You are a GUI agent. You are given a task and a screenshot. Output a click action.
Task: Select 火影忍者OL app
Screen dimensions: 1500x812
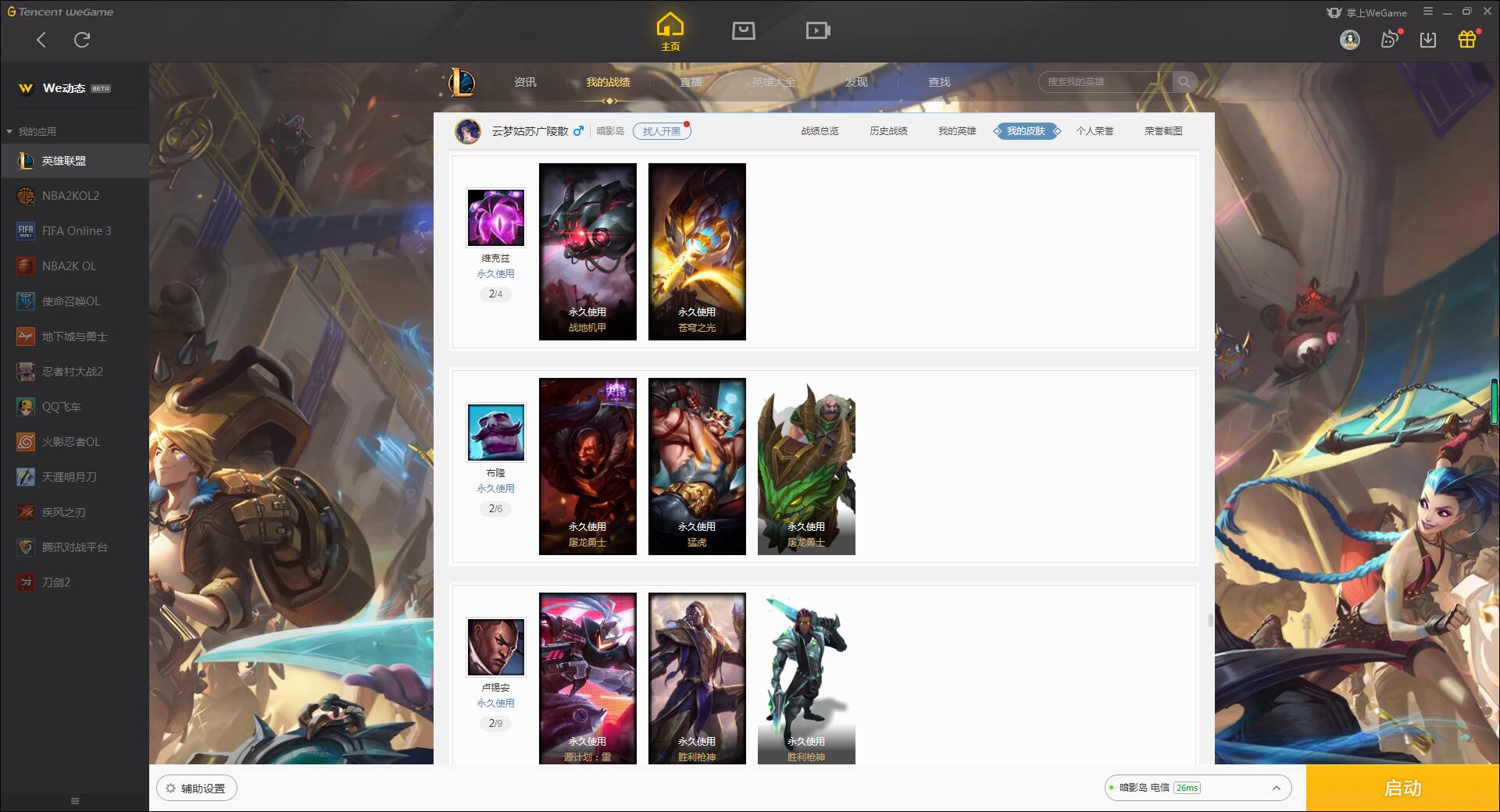74,442
